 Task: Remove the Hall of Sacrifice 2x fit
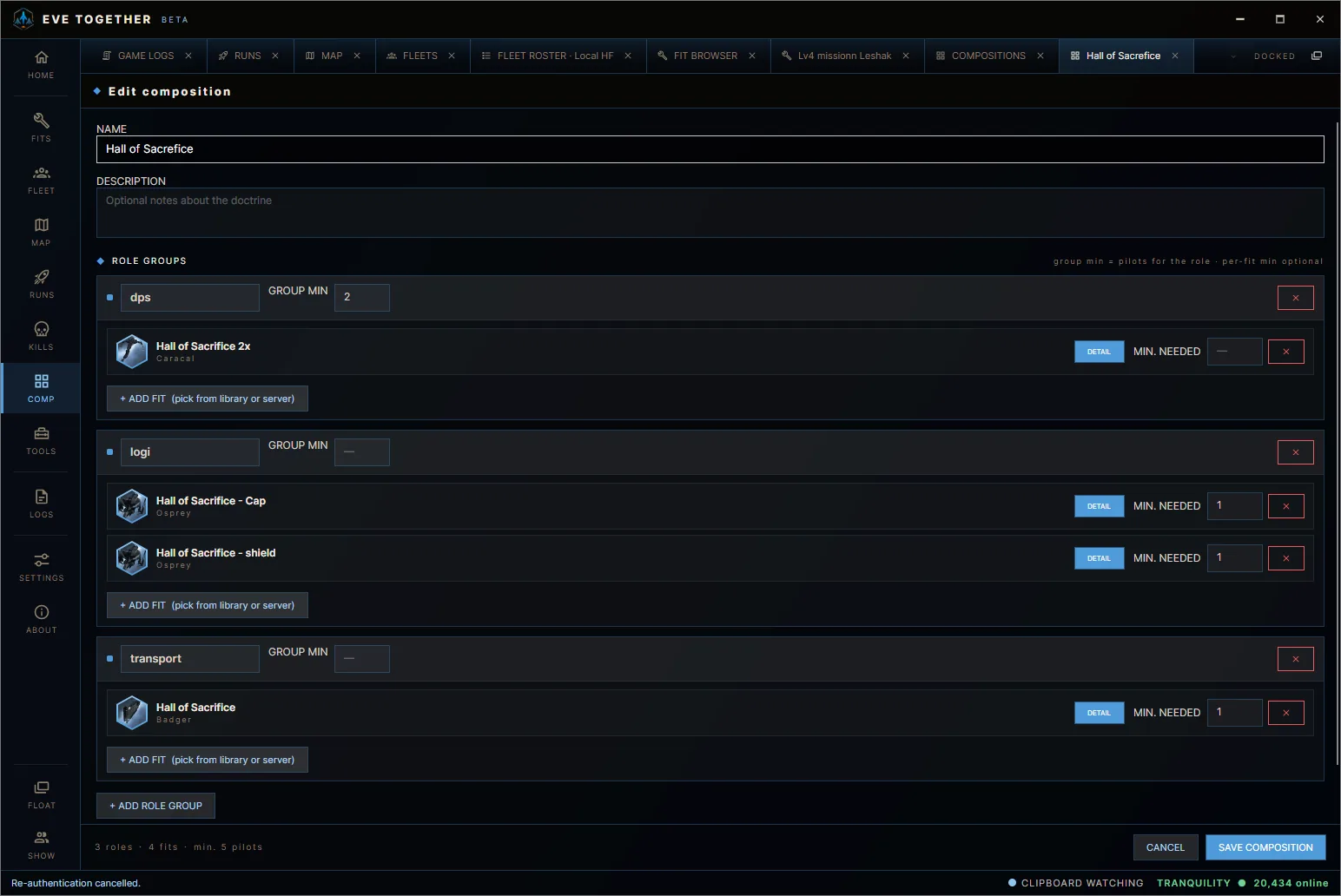point(1286,352)
